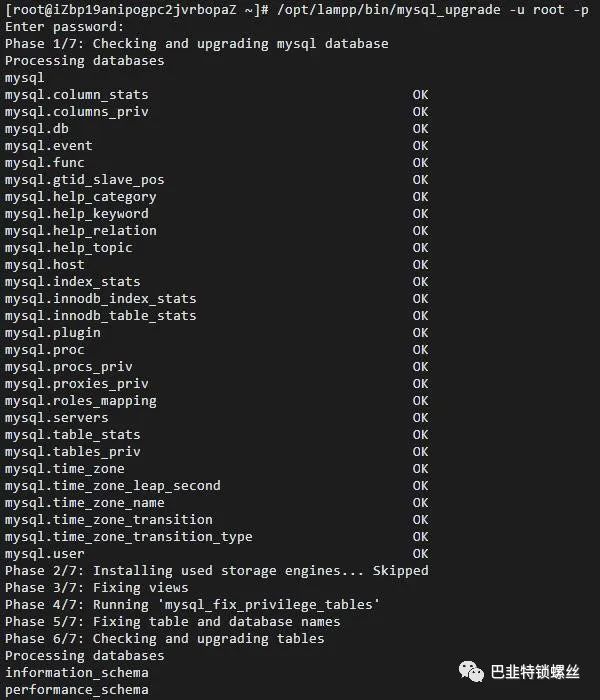The height and width of the screenshot is (700, 600).
Task: Click the OK status beside mysql.plugin
Action: [420, 333]
